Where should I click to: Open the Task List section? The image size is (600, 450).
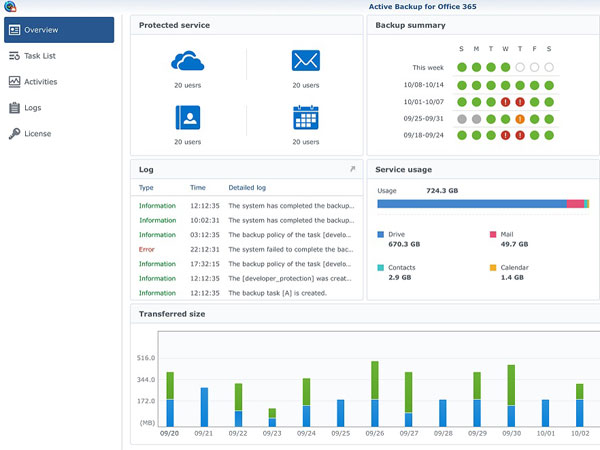(x=59, y=56)
